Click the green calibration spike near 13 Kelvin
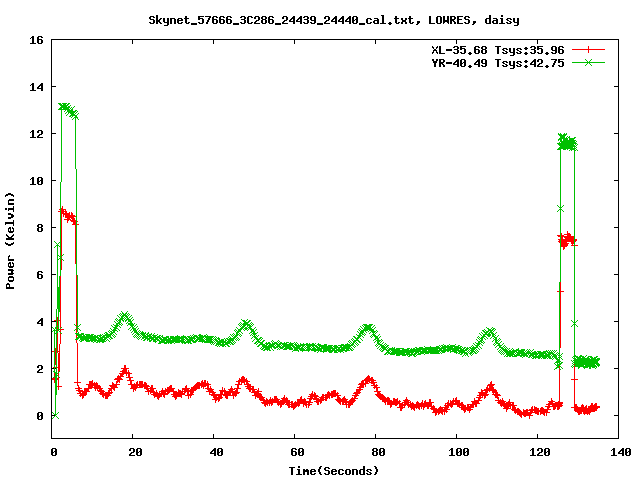This screenshot has width=640, height=480. (68, 110)
